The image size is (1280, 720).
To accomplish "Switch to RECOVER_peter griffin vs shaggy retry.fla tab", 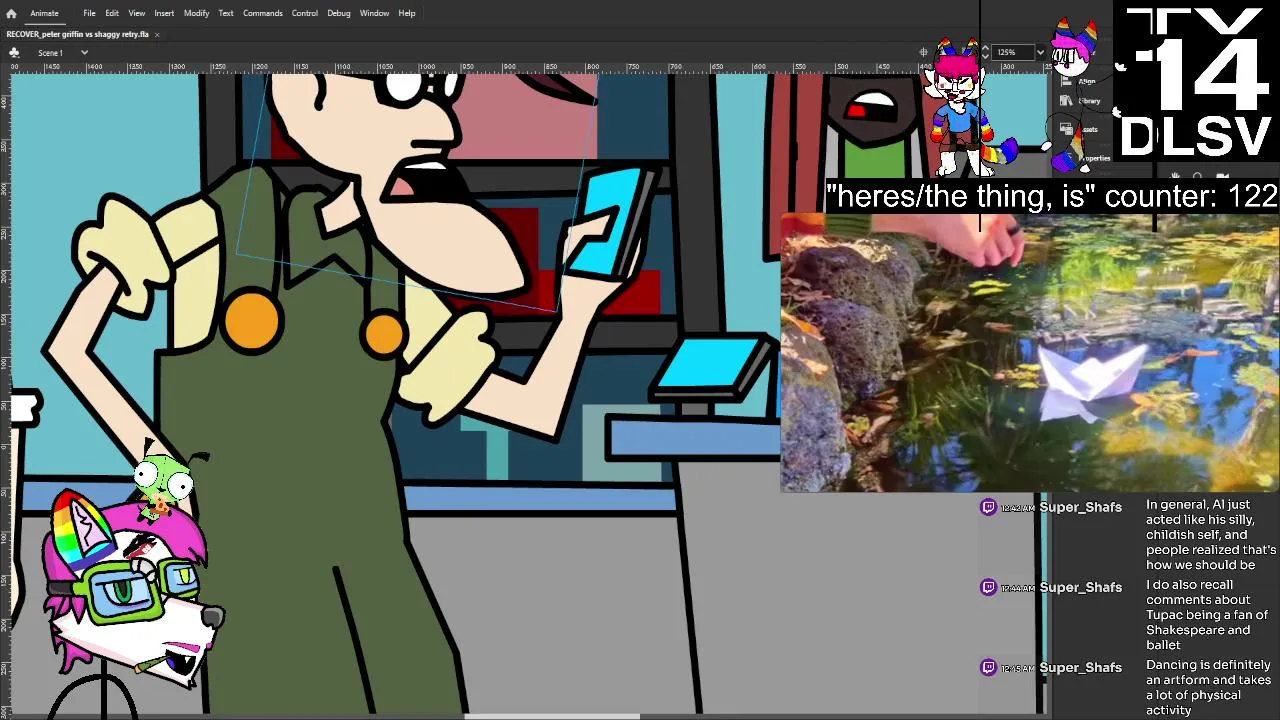I will tap(77, 34).
